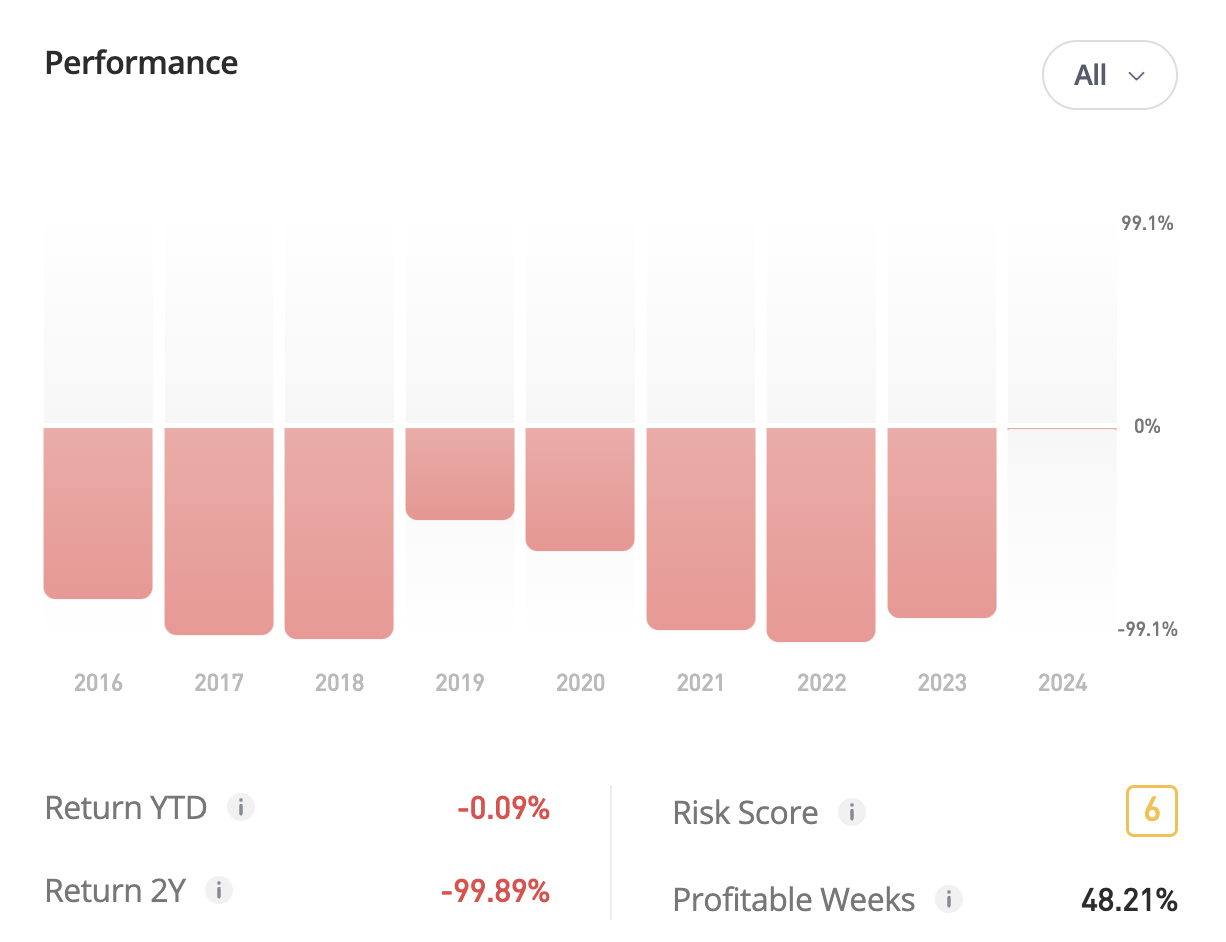Open Risk Score info tooltip icon

tap(851, 812)
